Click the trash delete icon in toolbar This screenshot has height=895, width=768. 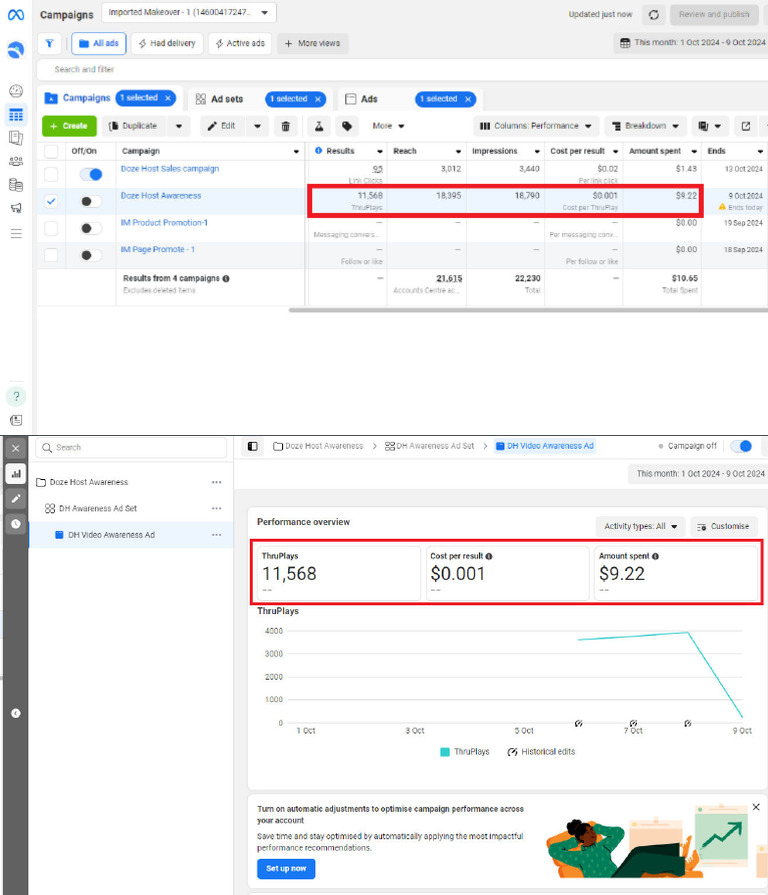(x=286, y=126)
